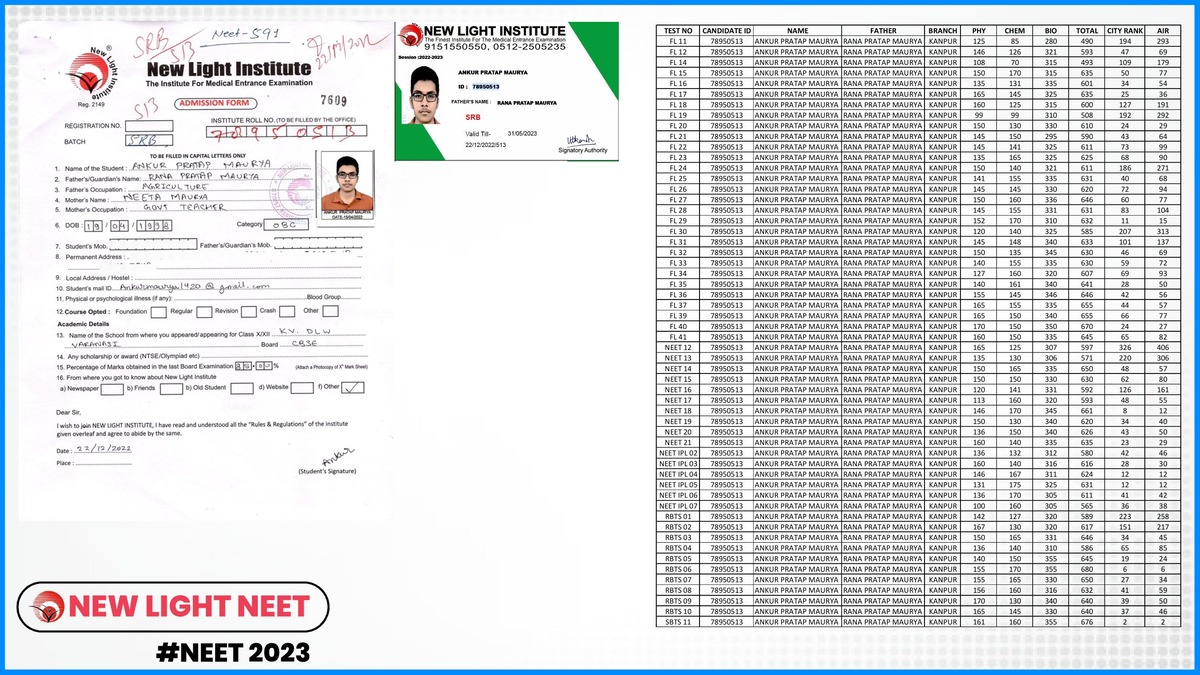Click the SBTS 11 row in table
The width and height of the screenshot is (1200, 675).
tap(677, 622)
